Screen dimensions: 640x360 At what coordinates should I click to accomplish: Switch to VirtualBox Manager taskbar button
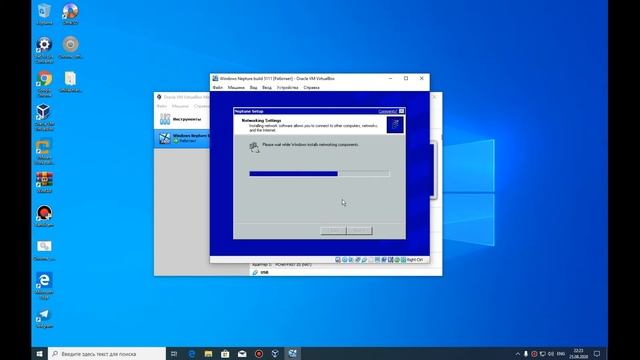coord(276,353)
